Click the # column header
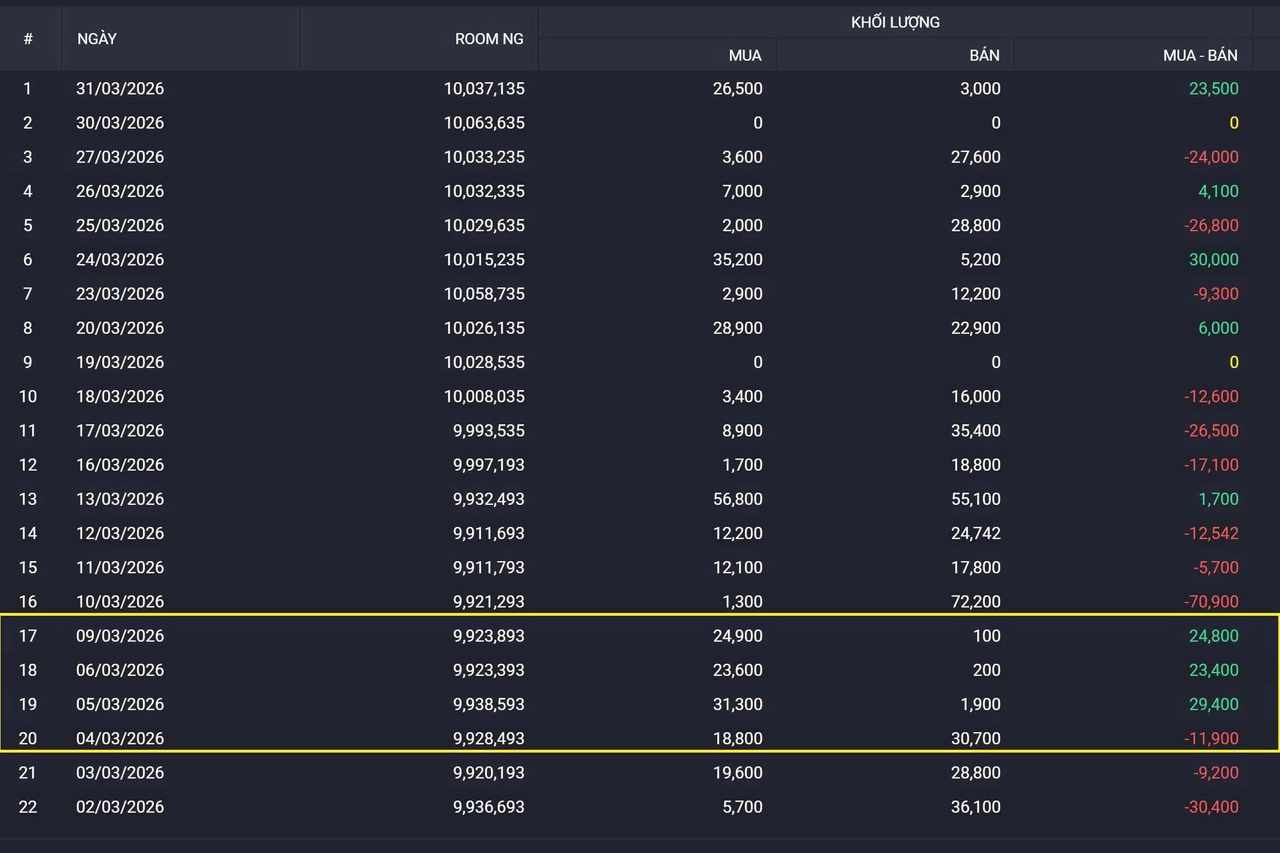Screen dimensions: 1280x853 [x=28, y=39]
